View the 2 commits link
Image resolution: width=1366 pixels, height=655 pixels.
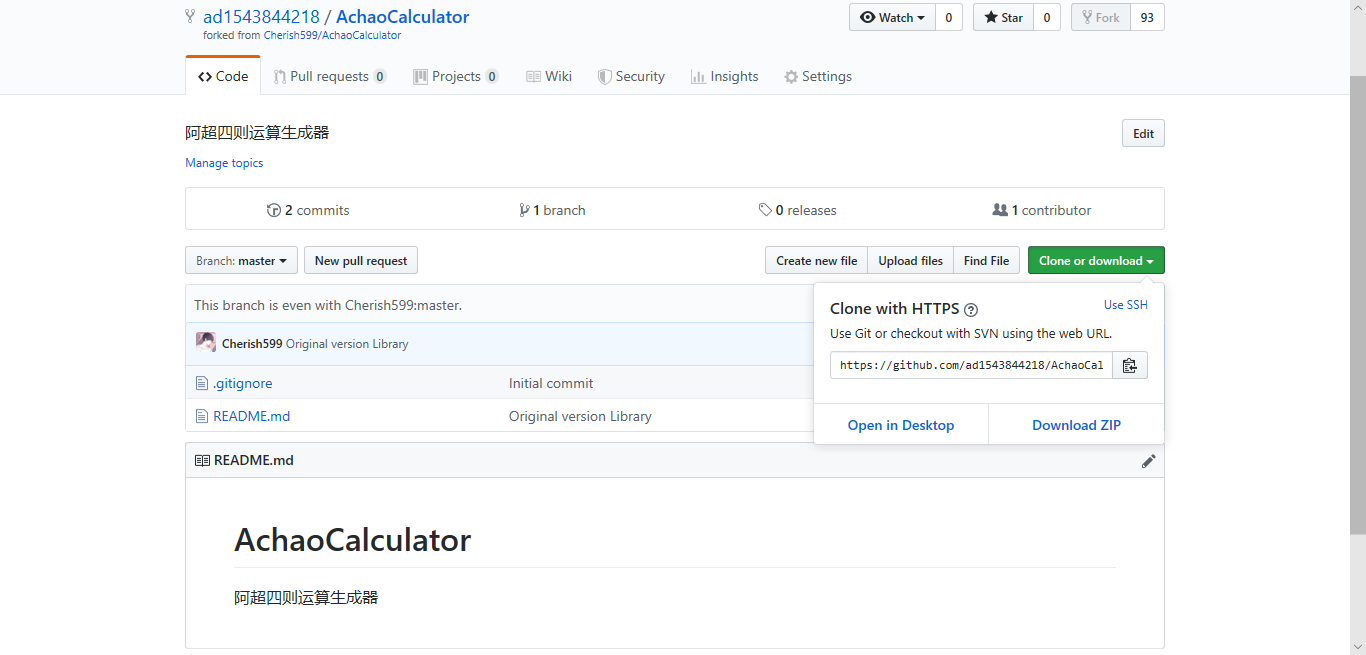pyautogui.click(x=308, y=210)
